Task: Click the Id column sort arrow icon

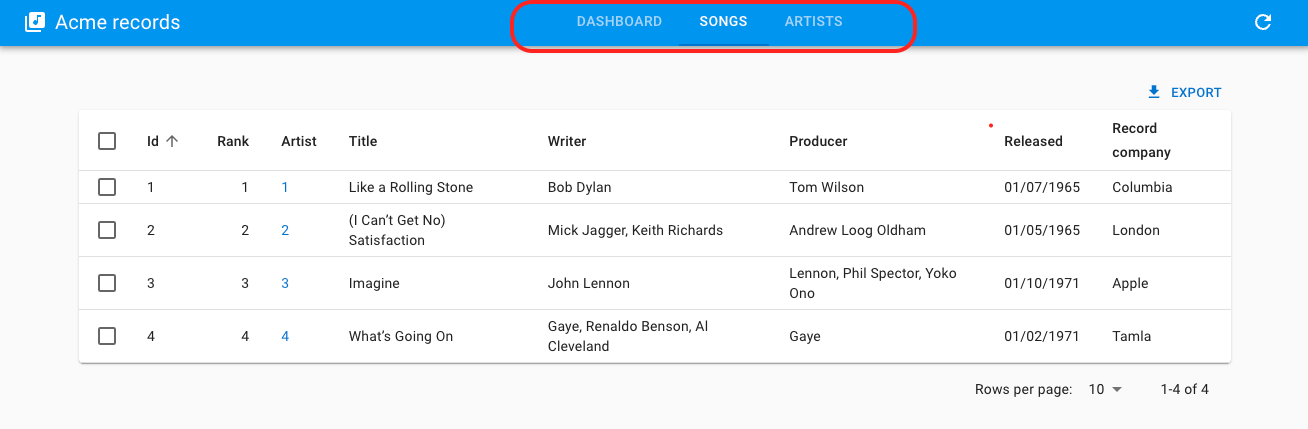Action: click(x=172, y=141)
